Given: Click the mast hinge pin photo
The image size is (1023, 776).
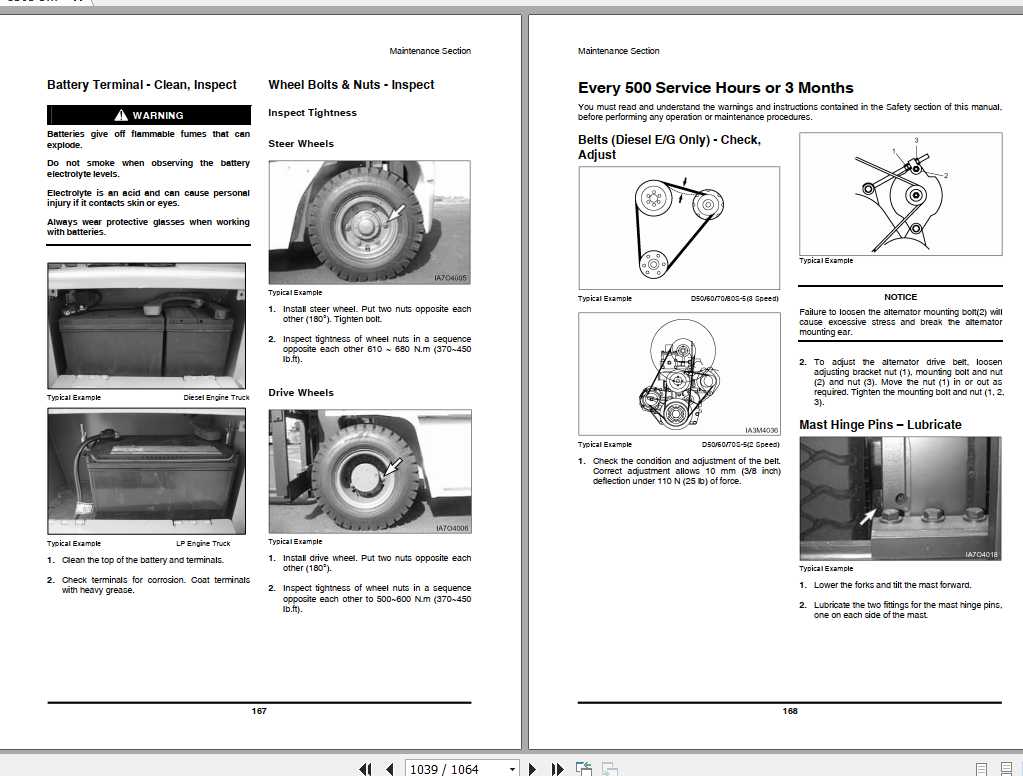Looking at the screenshot, I should tap(900, 499).
